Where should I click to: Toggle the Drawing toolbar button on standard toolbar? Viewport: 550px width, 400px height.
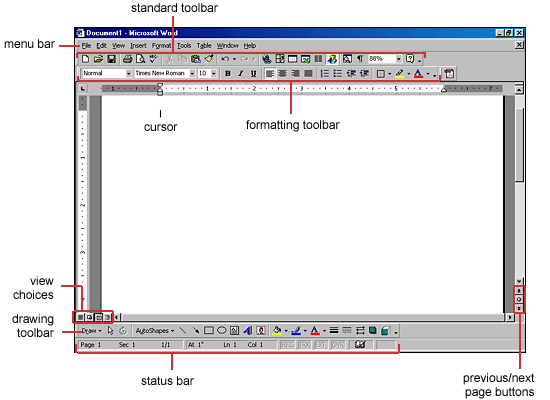(331, 59)
